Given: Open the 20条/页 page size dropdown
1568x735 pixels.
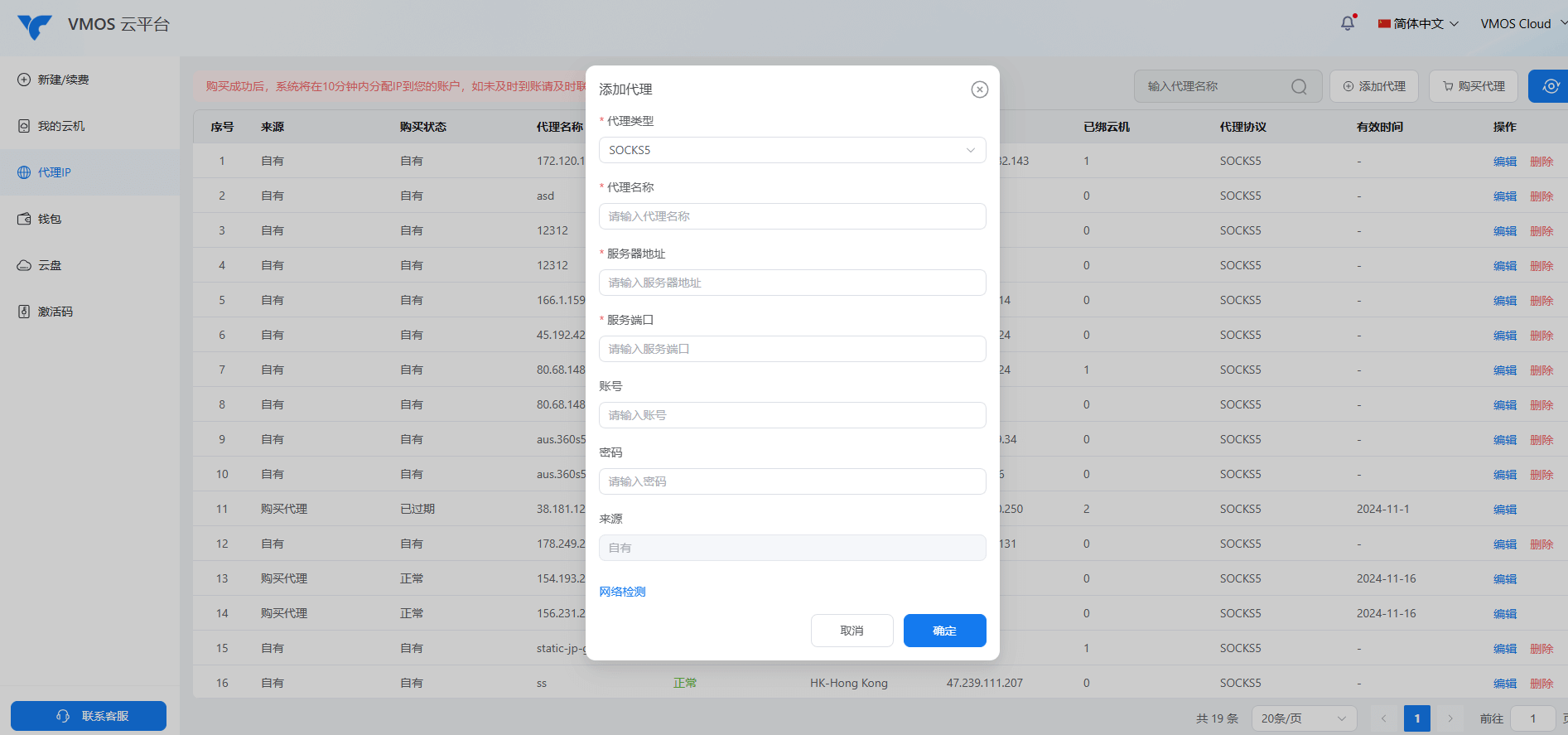Looking at the screenshot, I should pyautogui.click(x=1304, y=718).
